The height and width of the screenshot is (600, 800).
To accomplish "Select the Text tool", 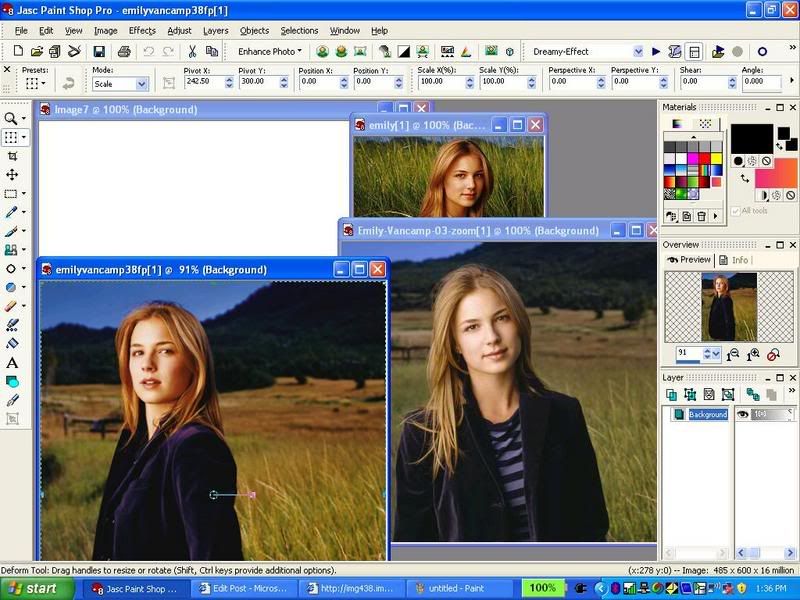I will (13, 362).
